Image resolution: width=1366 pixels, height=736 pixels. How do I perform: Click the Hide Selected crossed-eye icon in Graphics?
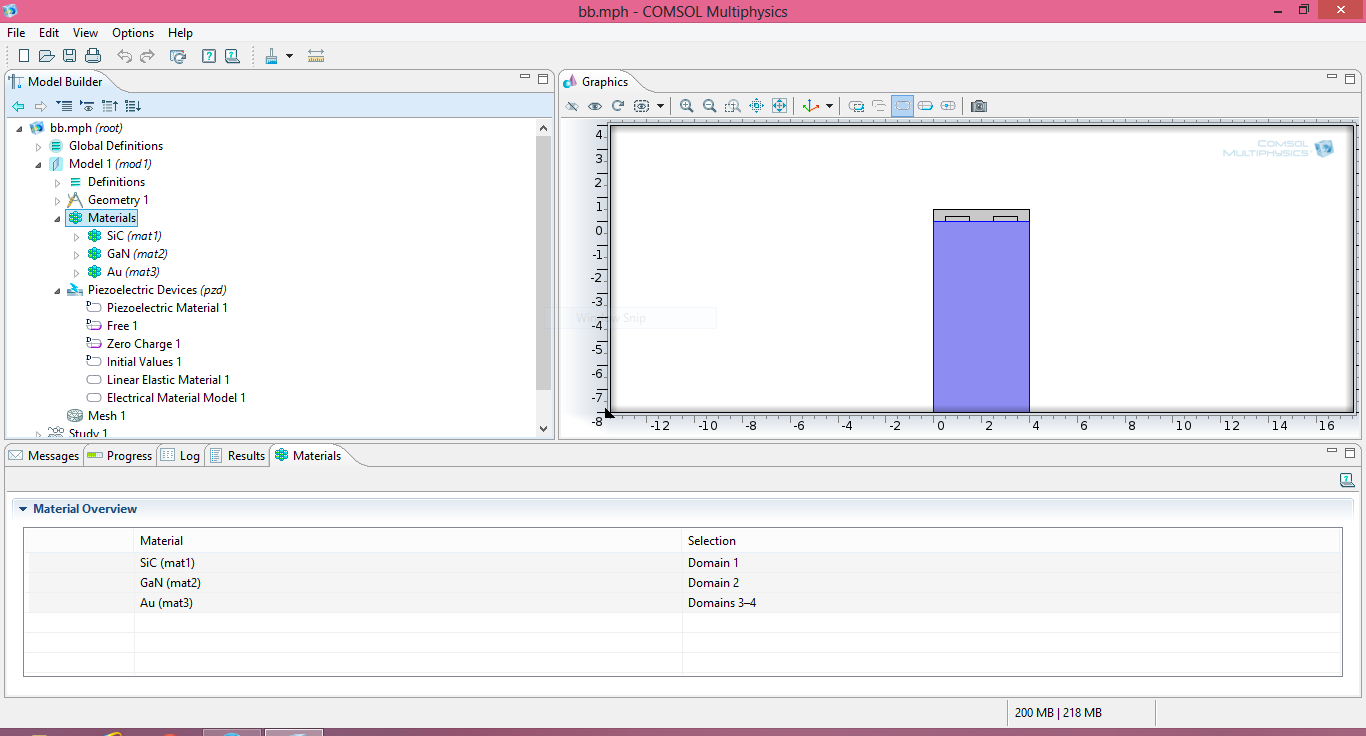coord(572,106)
